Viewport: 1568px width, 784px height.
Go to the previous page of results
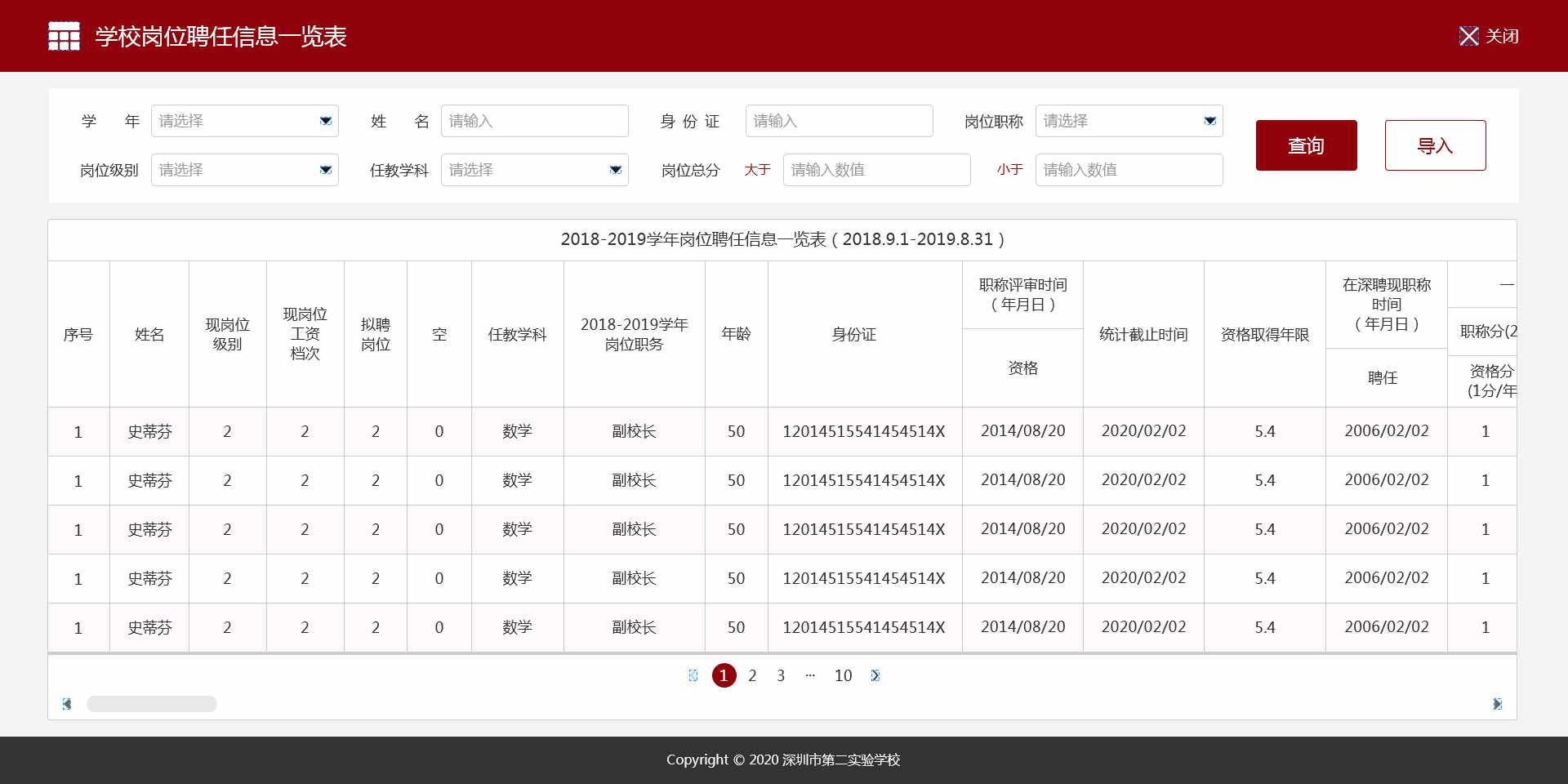tap(693, 675)
